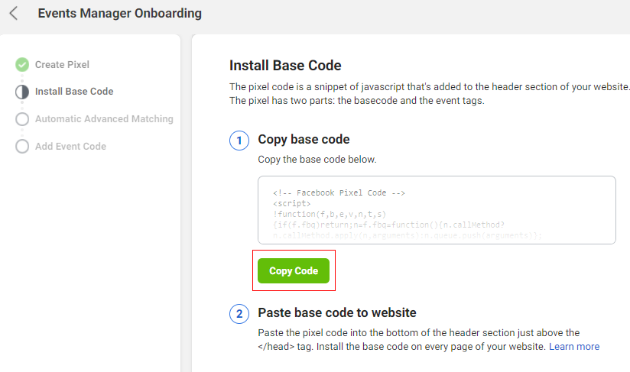Screen dimensions: 630x372
Task: Click the '!function(f,b,e,v,n,t,s)' code line
Action: pyautogui.click(x=329, y=214)
